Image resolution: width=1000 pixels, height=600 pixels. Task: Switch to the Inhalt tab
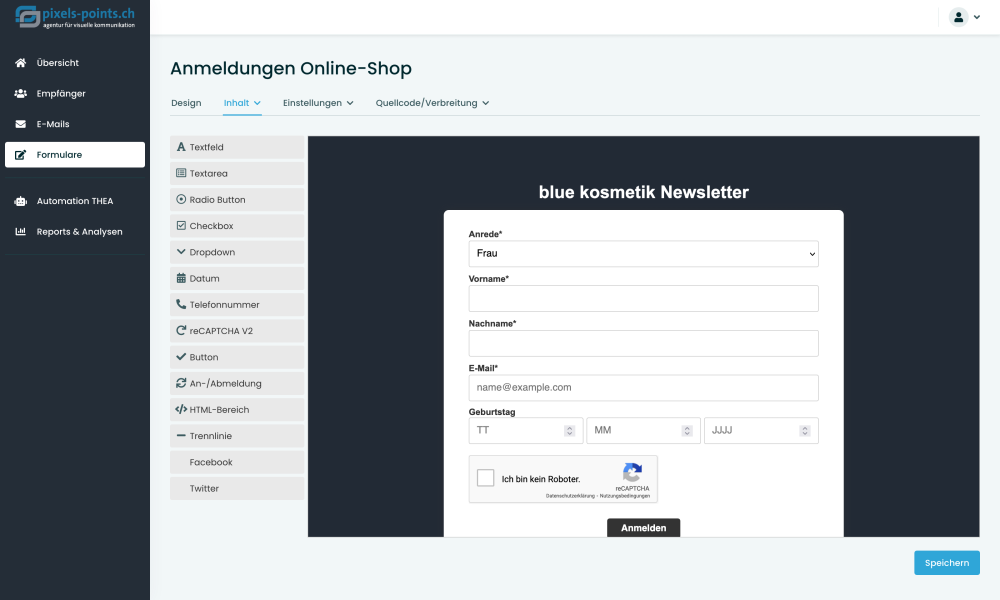point(236,103)
